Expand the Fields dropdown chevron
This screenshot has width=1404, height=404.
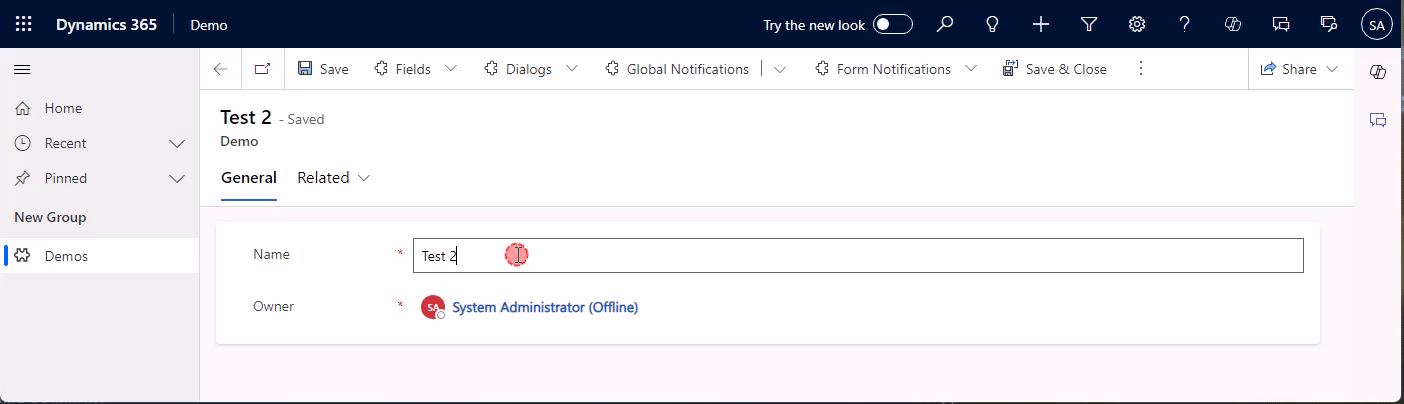(451, 69)
